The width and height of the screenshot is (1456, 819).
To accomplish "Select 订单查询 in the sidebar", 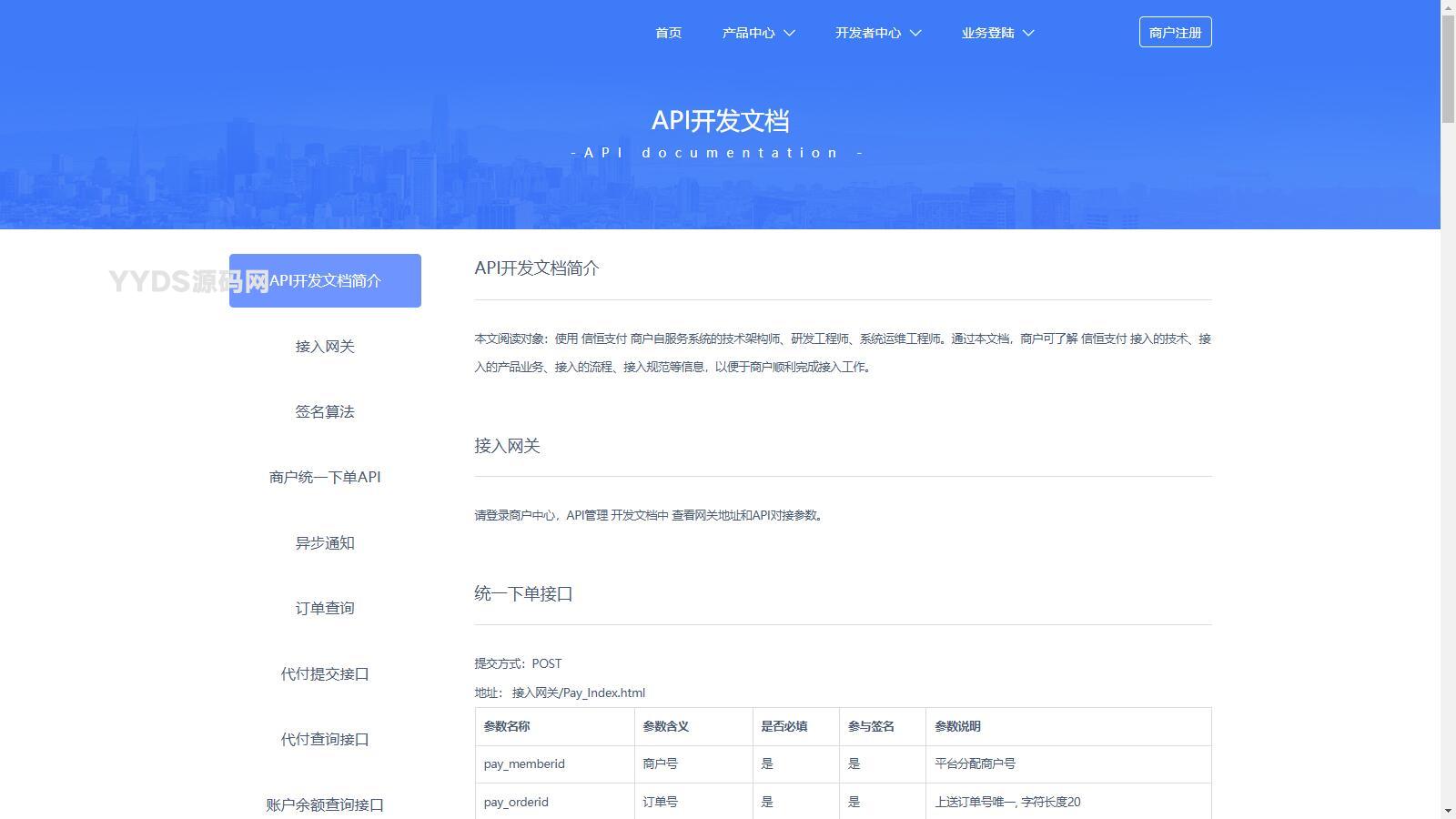I will pyautogui.click(x=325, y=608).
